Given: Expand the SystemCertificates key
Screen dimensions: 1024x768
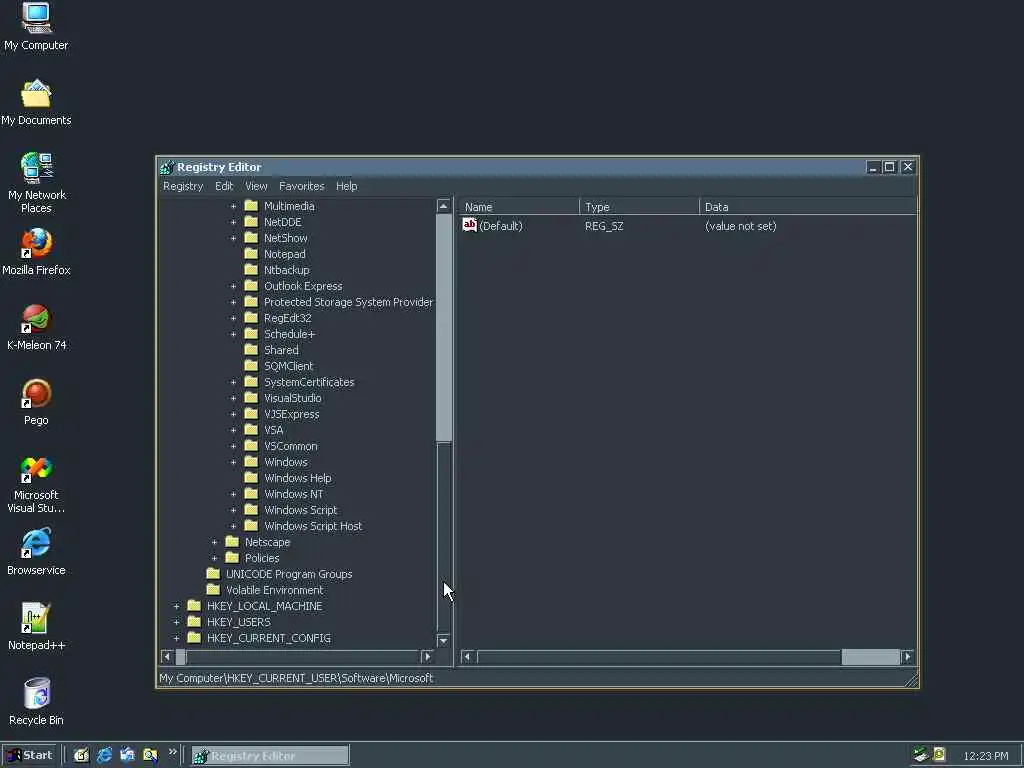Looking at the screenshot, I should tap(233, 382).
